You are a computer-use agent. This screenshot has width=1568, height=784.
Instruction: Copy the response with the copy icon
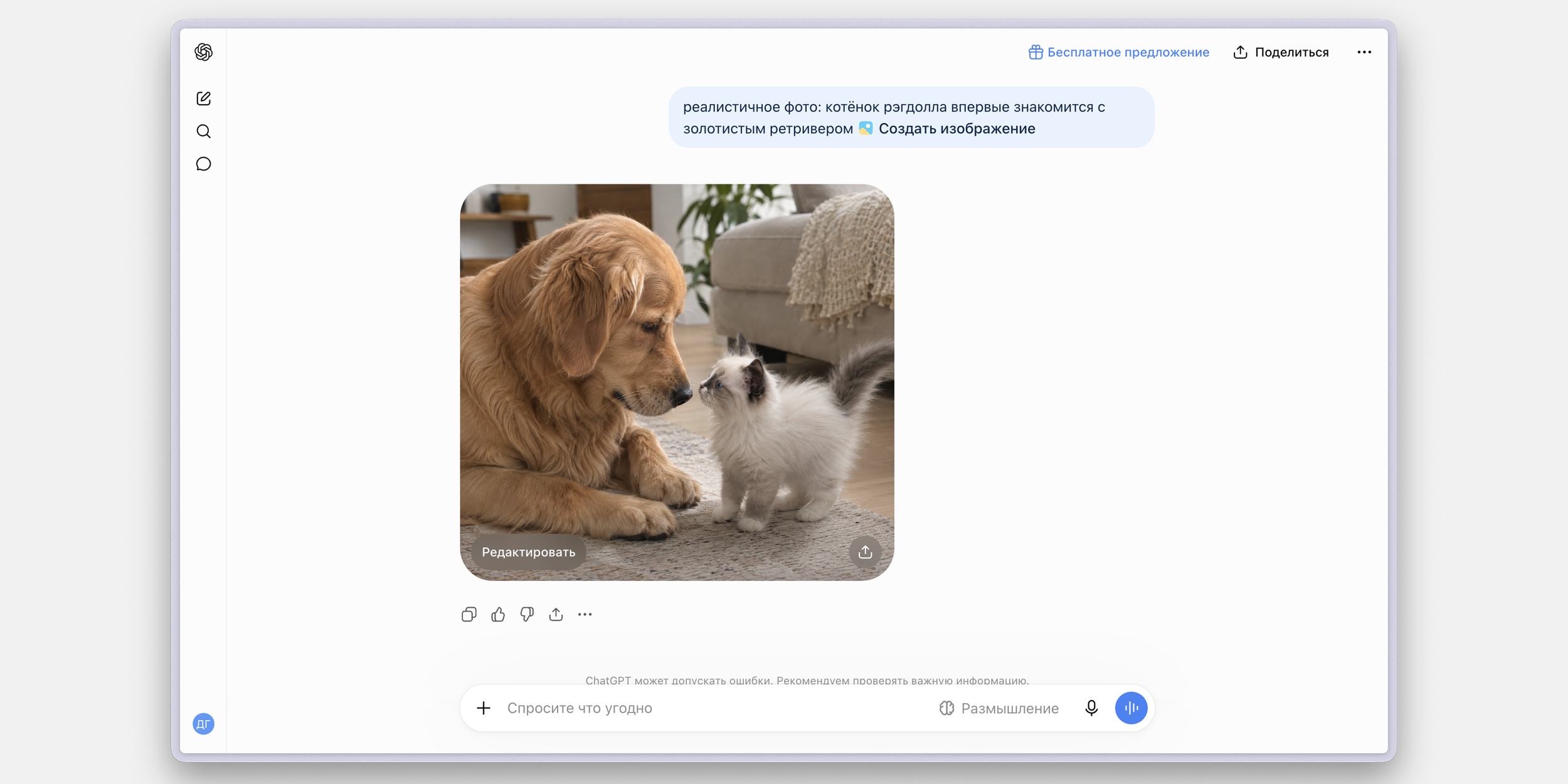469,615
